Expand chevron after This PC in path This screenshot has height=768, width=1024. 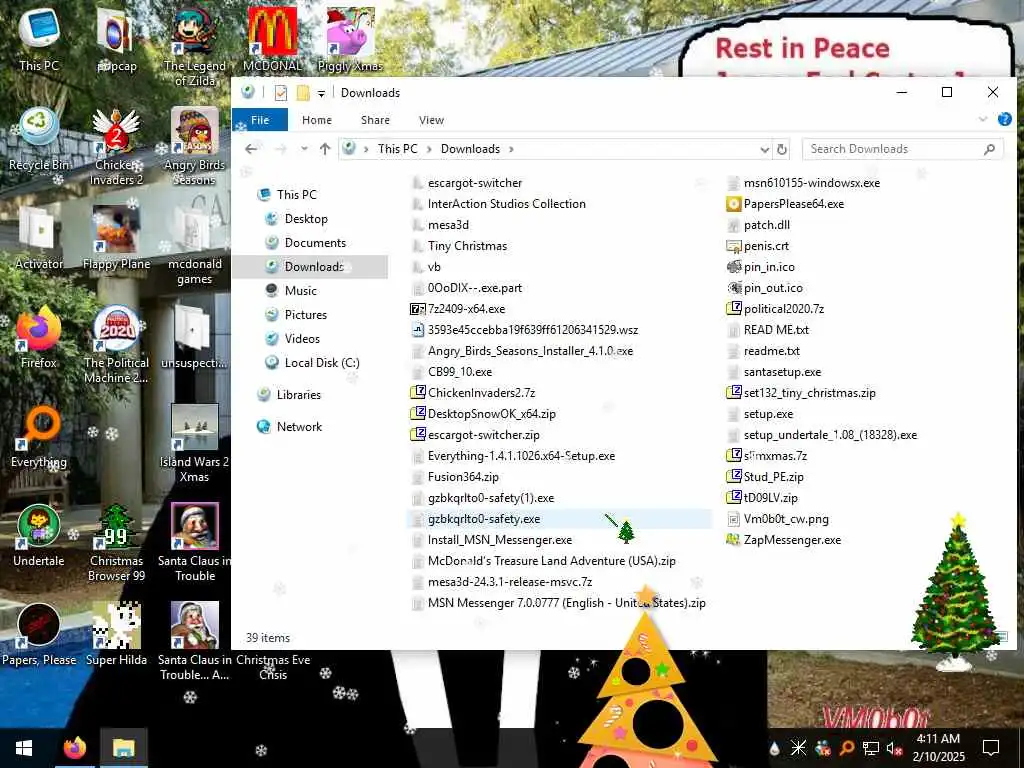429,149
